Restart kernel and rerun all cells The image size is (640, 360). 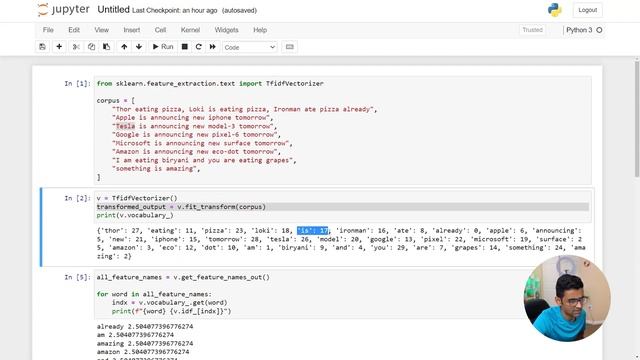[x=213, y=47]
